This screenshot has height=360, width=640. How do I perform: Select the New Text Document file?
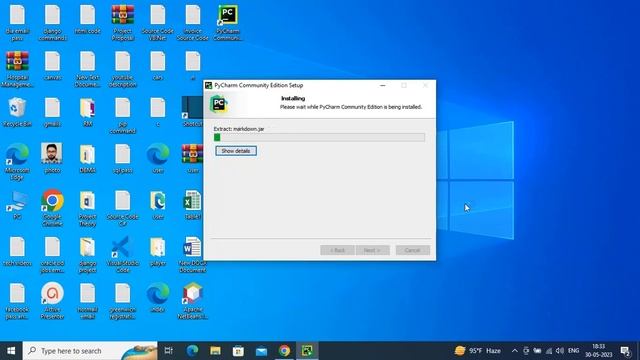coord(87,69)
